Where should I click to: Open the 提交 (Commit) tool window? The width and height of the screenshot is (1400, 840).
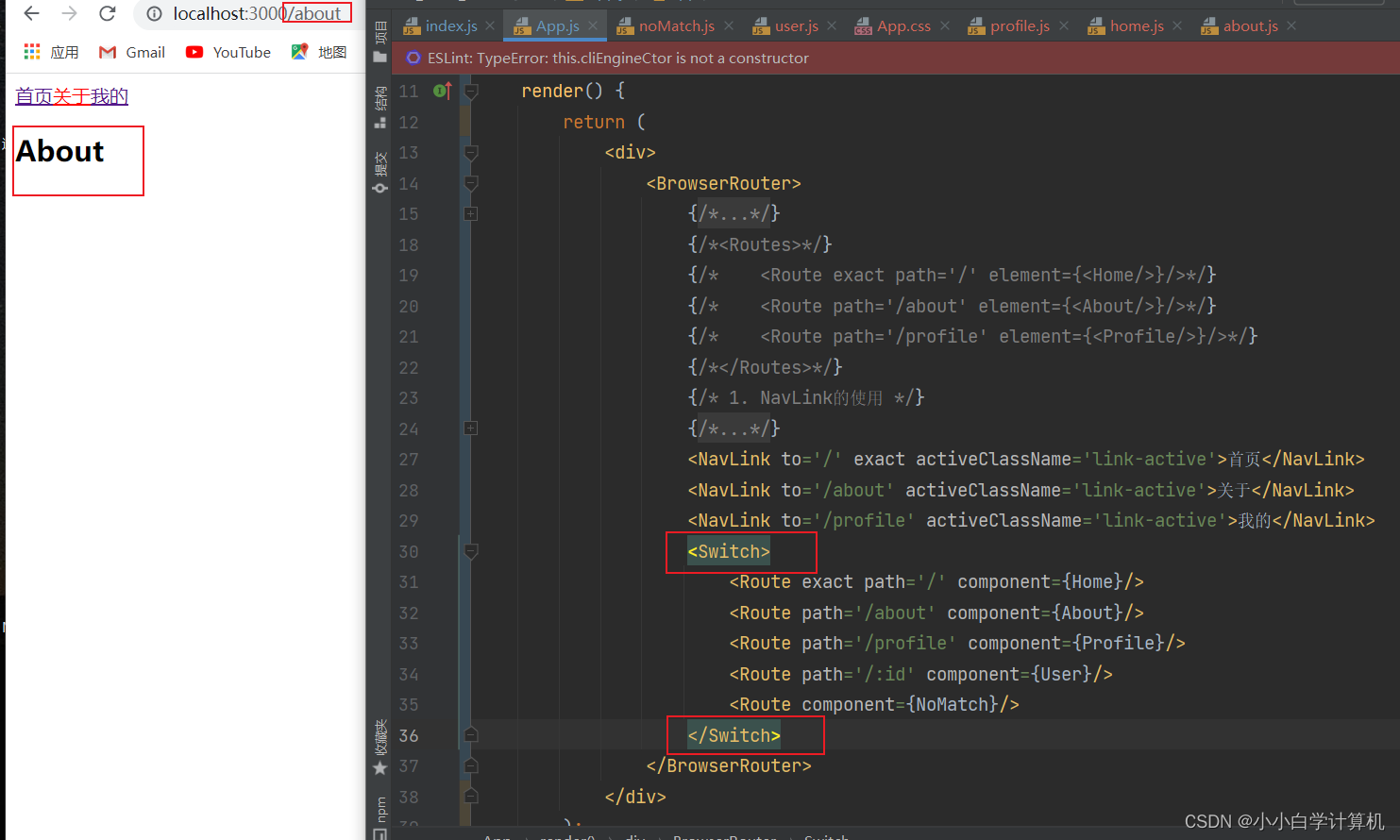click(x=379, y=158)
